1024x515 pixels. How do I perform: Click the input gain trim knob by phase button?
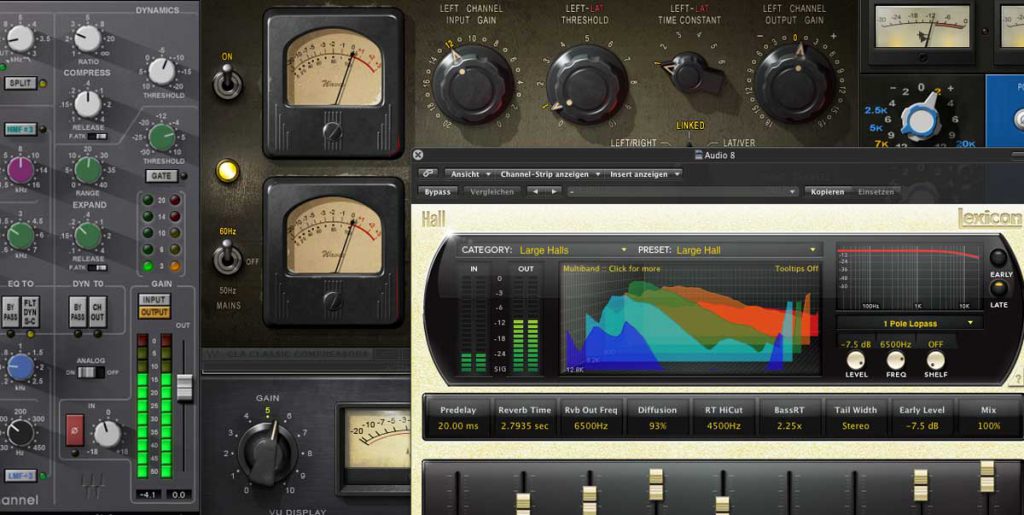coord(108,433)
